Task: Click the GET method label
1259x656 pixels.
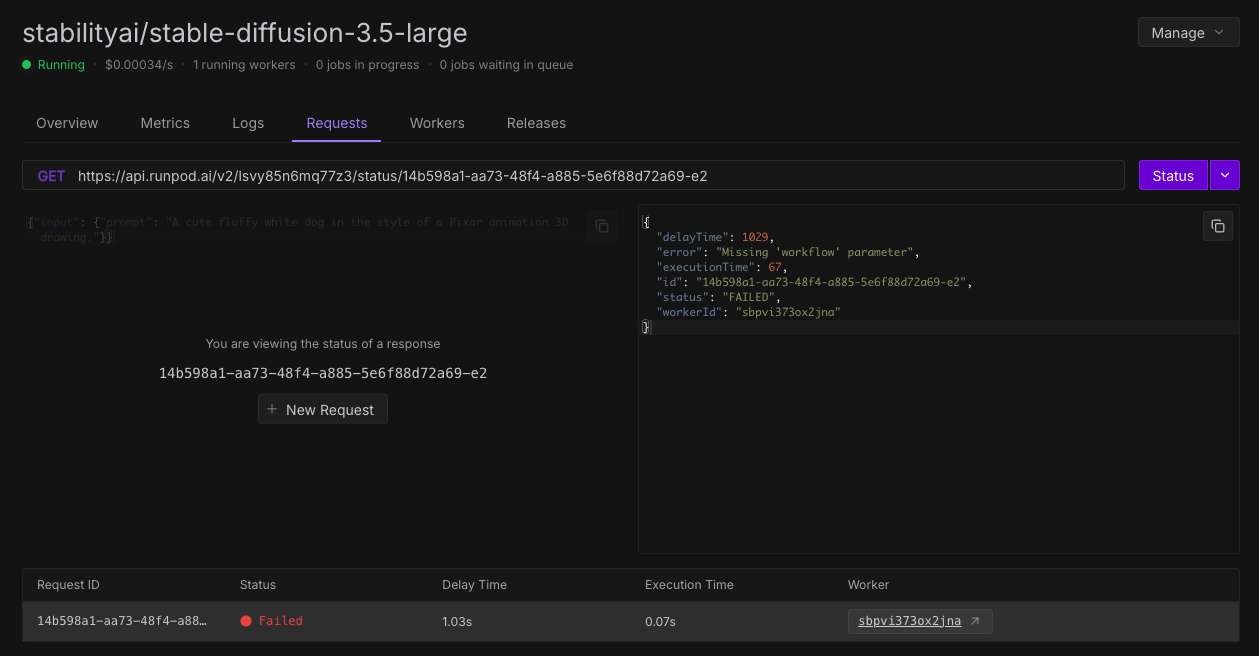Action: [x=51, y=176]
